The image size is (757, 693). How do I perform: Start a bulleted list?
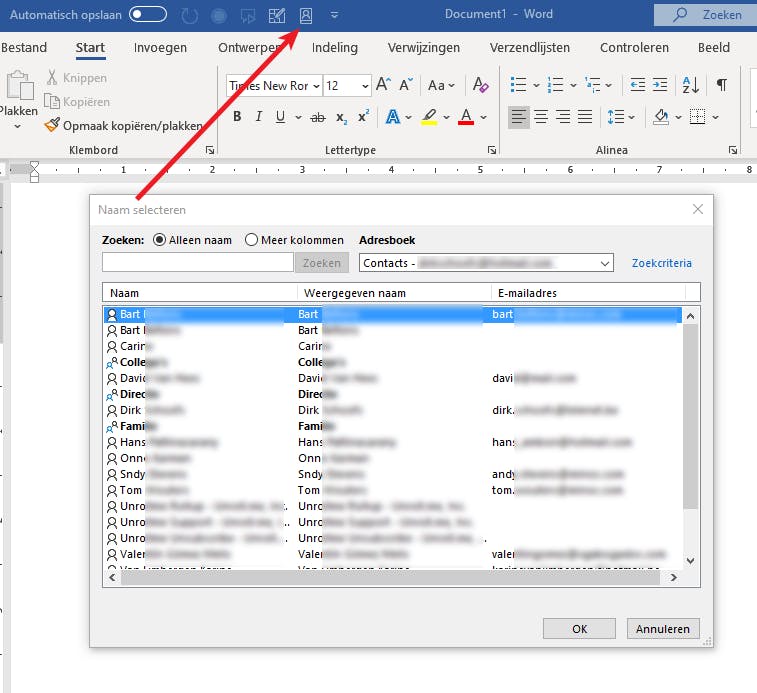[519, 85]
